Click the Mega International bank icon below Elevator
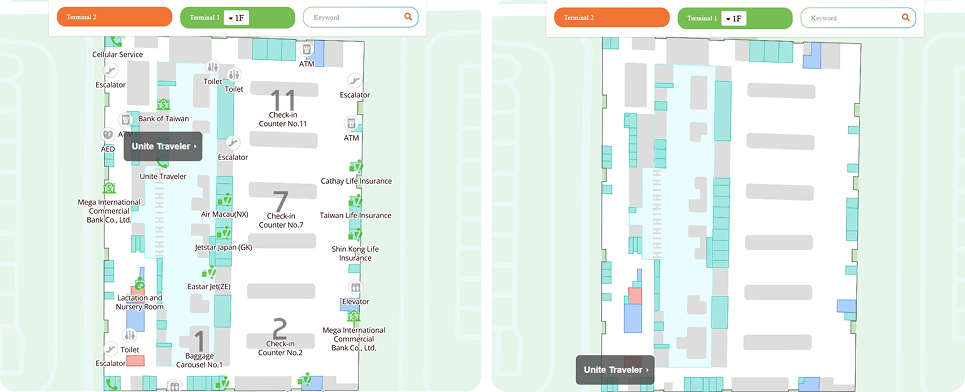 pos(354,316)
